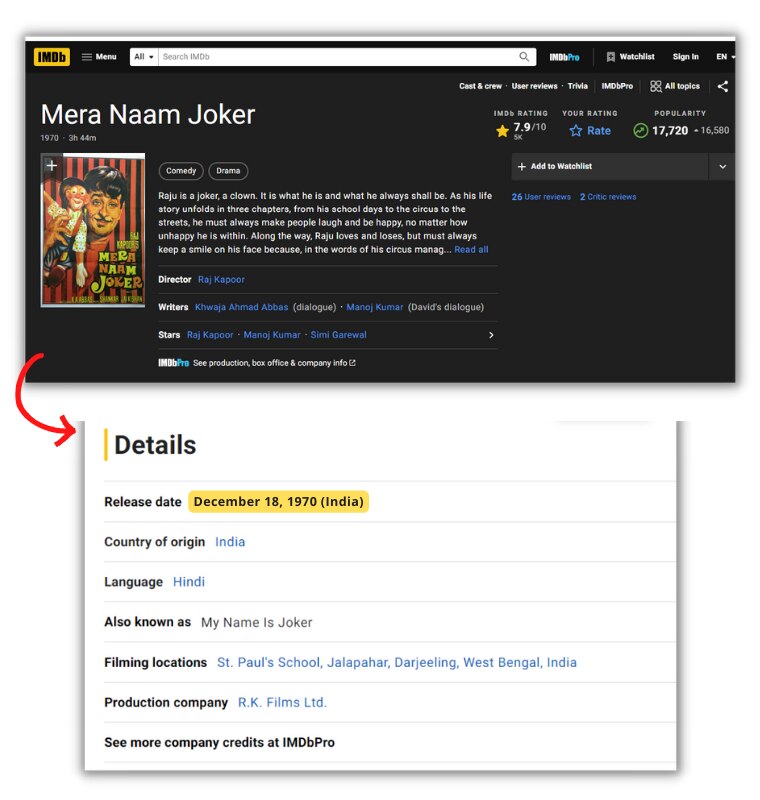760x800 pixels.
Task: Click inside the Search IMDb field
Action: 335,57
